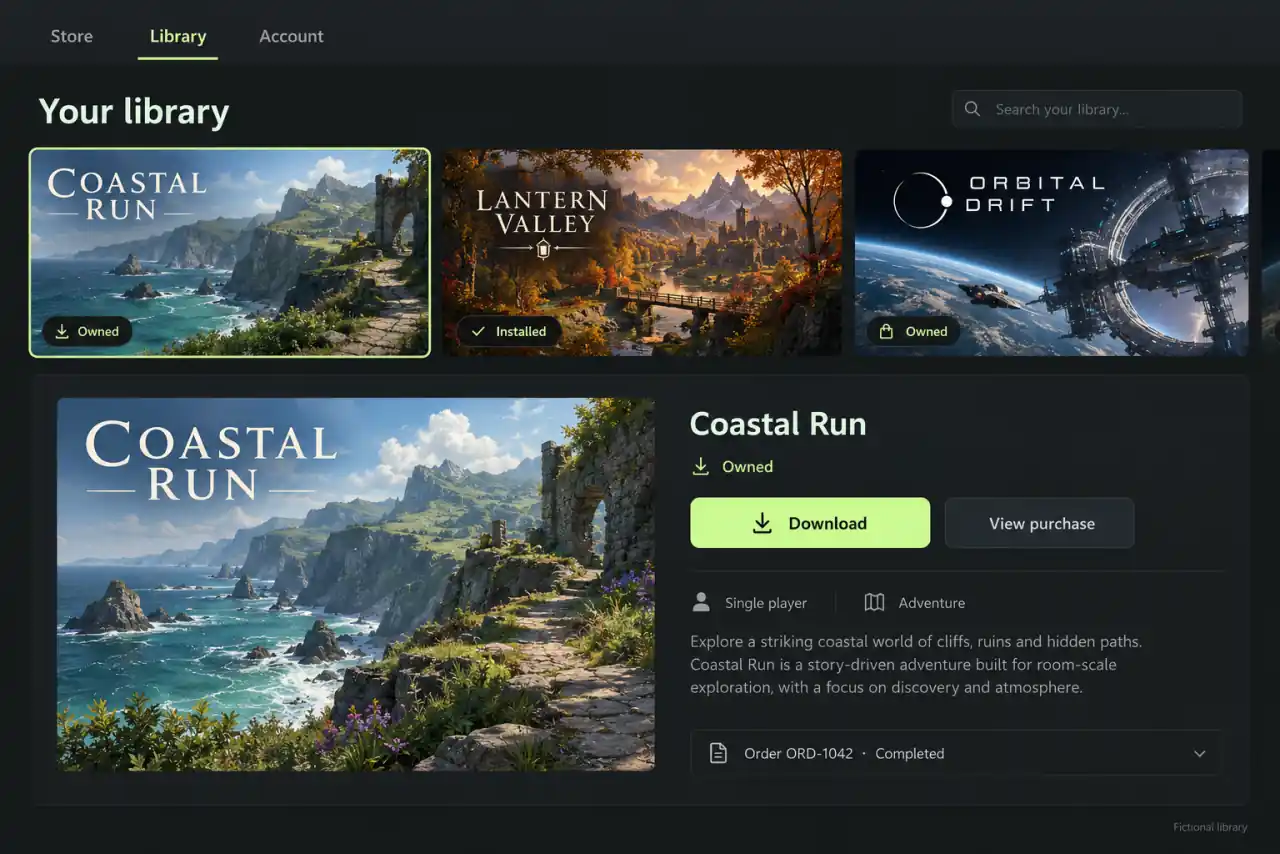The height and width of the screenshot is (854, 1280).
Task: Select the Orbital Drift library card
Action: (x=1051, y=253)
